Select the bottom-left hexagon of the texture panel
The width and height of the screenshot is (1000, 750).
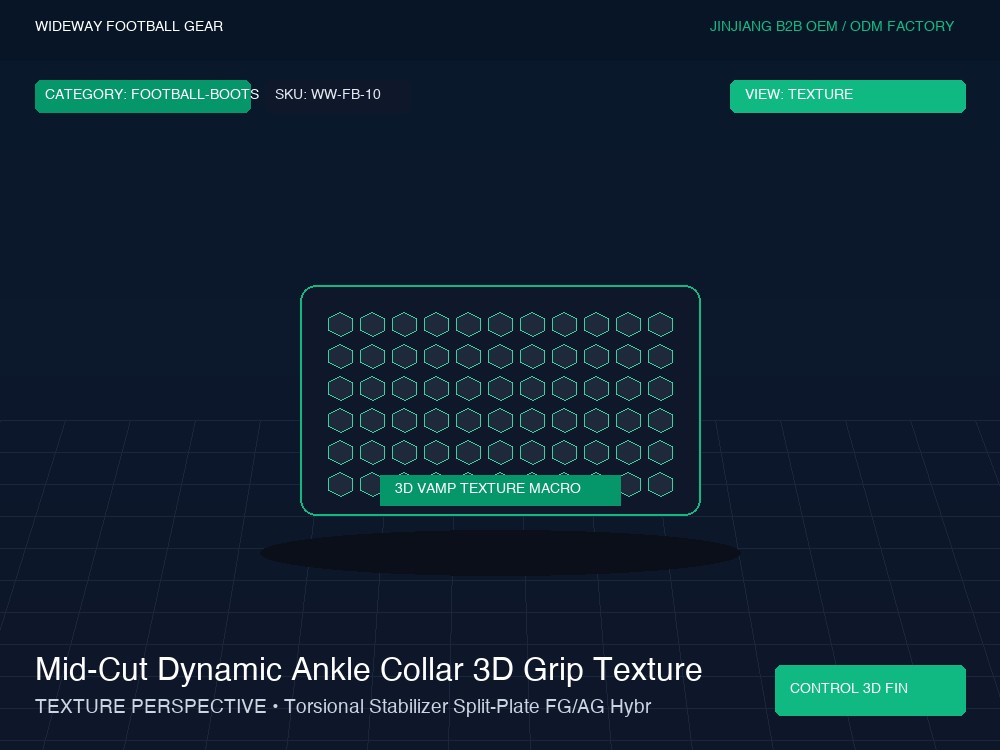pyautogui.click(x=341, y=485)
